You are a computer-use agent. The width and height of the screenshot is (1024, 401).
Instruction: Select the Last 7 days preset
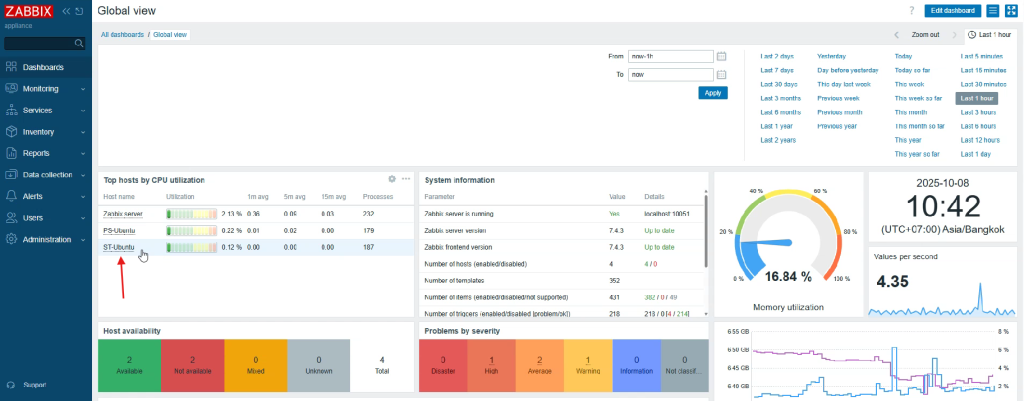click(777, 70)
